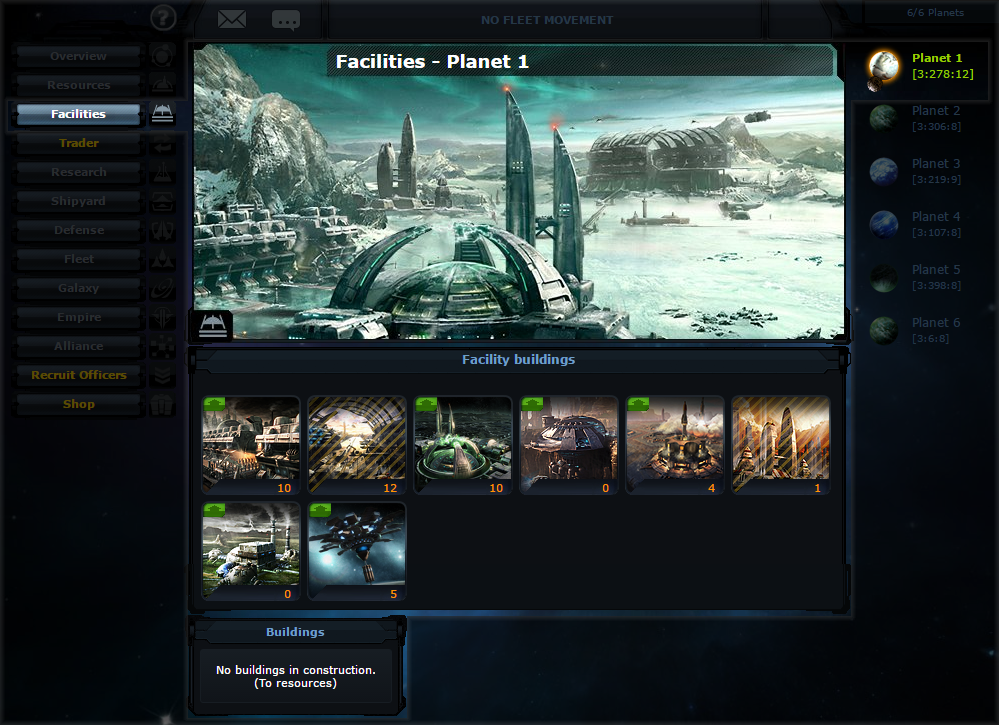Click the green upgrade icon on Space Dock
The height and width of the screenshot is (725, 999).
320,509
